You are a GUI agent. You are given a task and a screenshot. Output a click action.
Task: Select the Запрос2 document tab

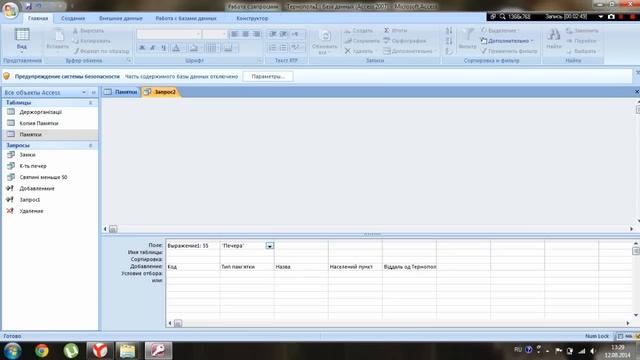160,92
